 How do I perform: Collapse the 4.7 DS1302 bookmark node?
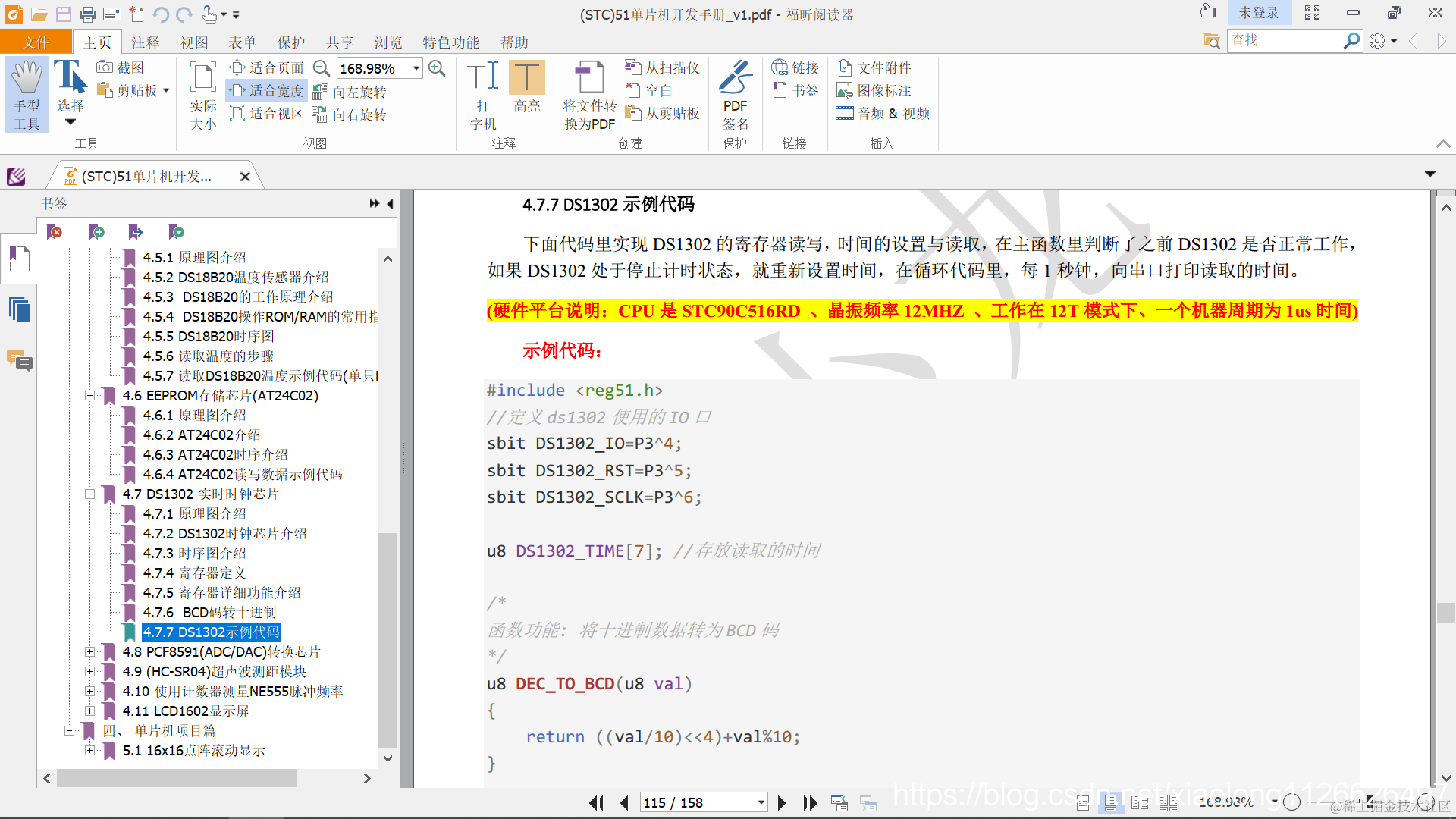coord(89,494)
